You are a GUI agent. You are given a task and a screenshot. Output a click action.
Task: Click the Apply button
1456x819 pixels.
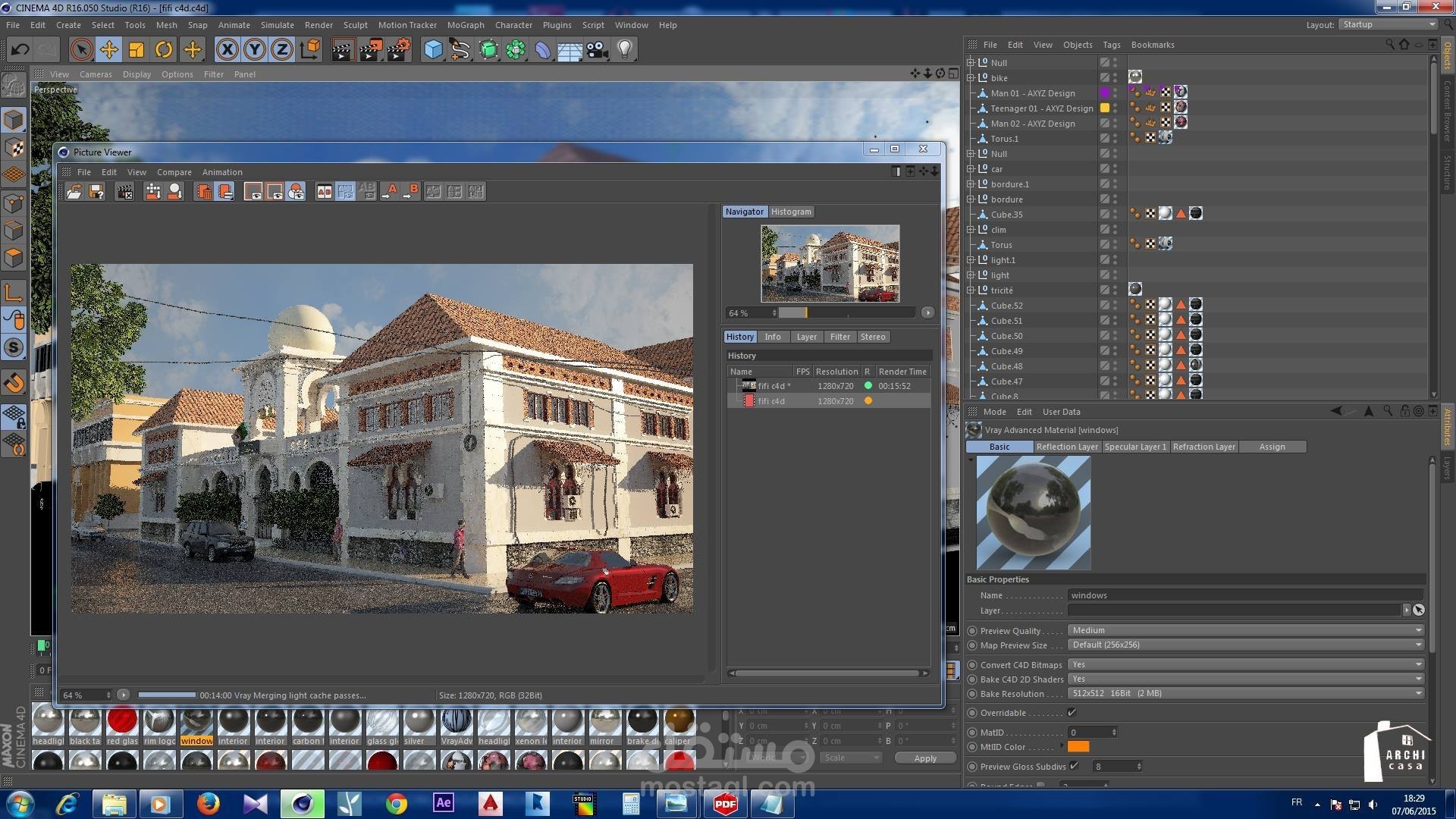click(924, 758)
